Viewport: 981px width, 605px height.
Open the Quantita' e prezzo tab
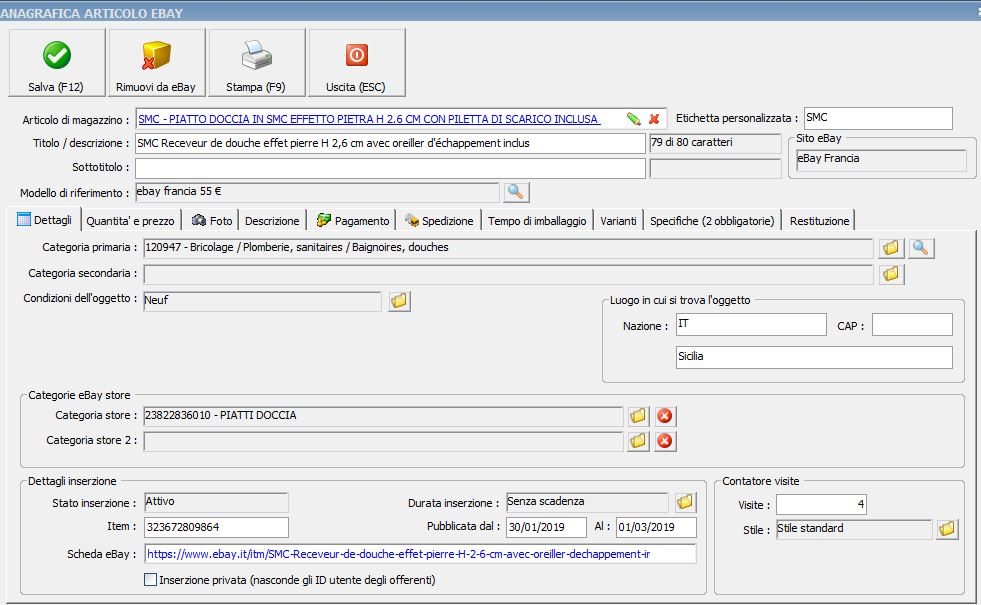(130, 221)
